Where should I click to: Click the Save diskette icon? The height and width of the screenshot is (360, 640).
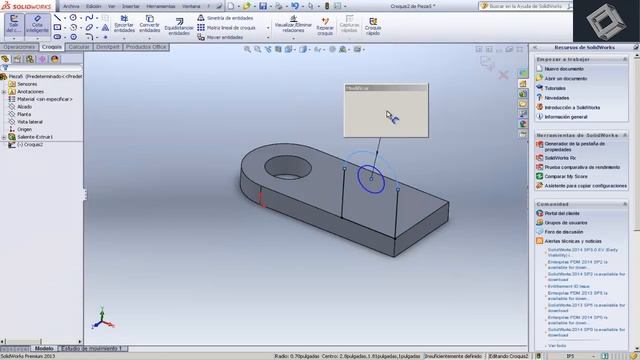coord(263,6)
